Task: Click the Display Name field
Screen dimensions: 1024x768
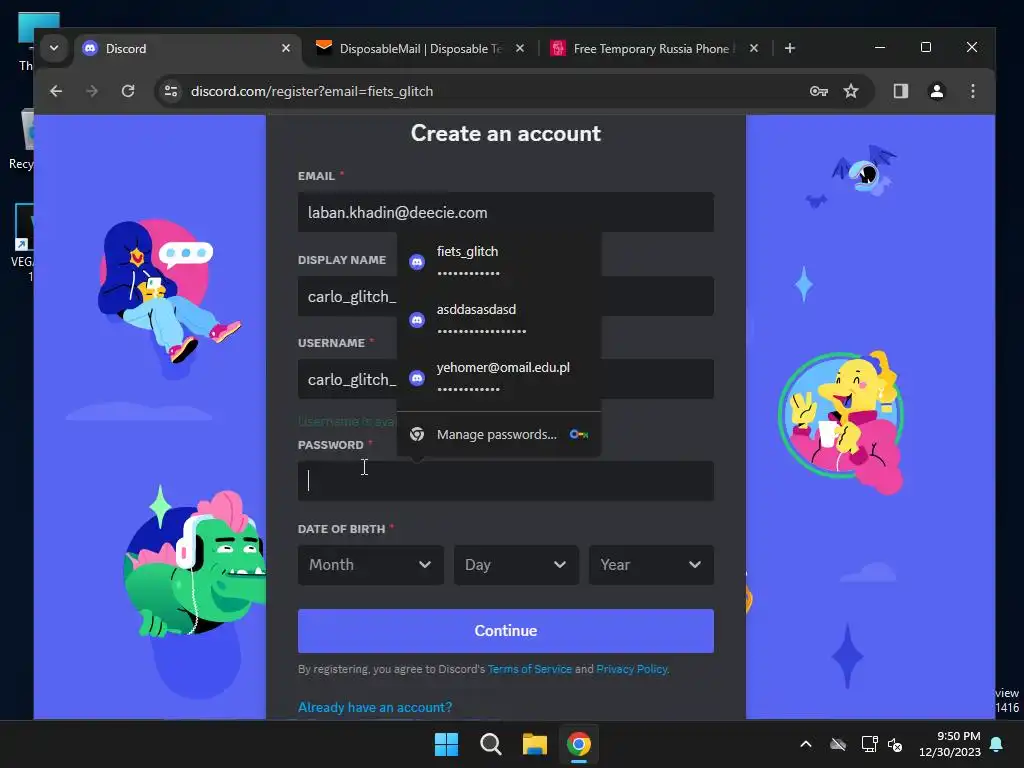Action: click(505, 296)
